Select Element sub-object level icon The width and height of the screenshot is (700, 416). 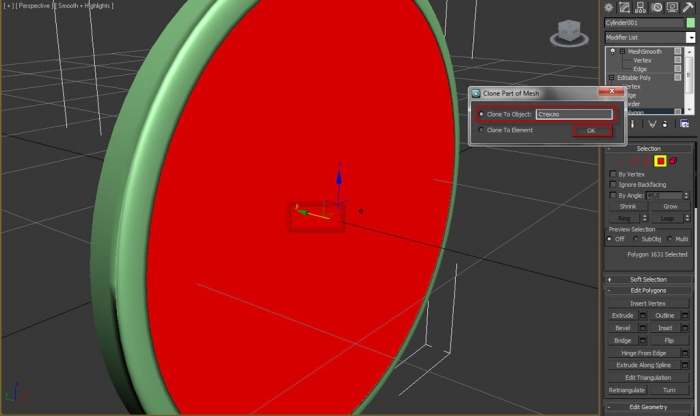click(x=673, y=161)
